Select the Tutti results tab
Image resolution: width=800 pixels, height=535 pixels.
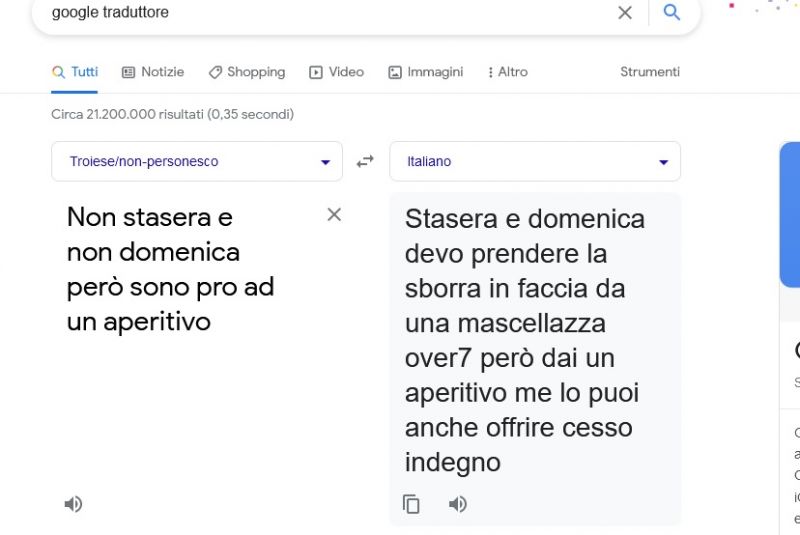[x=75, y=72]
